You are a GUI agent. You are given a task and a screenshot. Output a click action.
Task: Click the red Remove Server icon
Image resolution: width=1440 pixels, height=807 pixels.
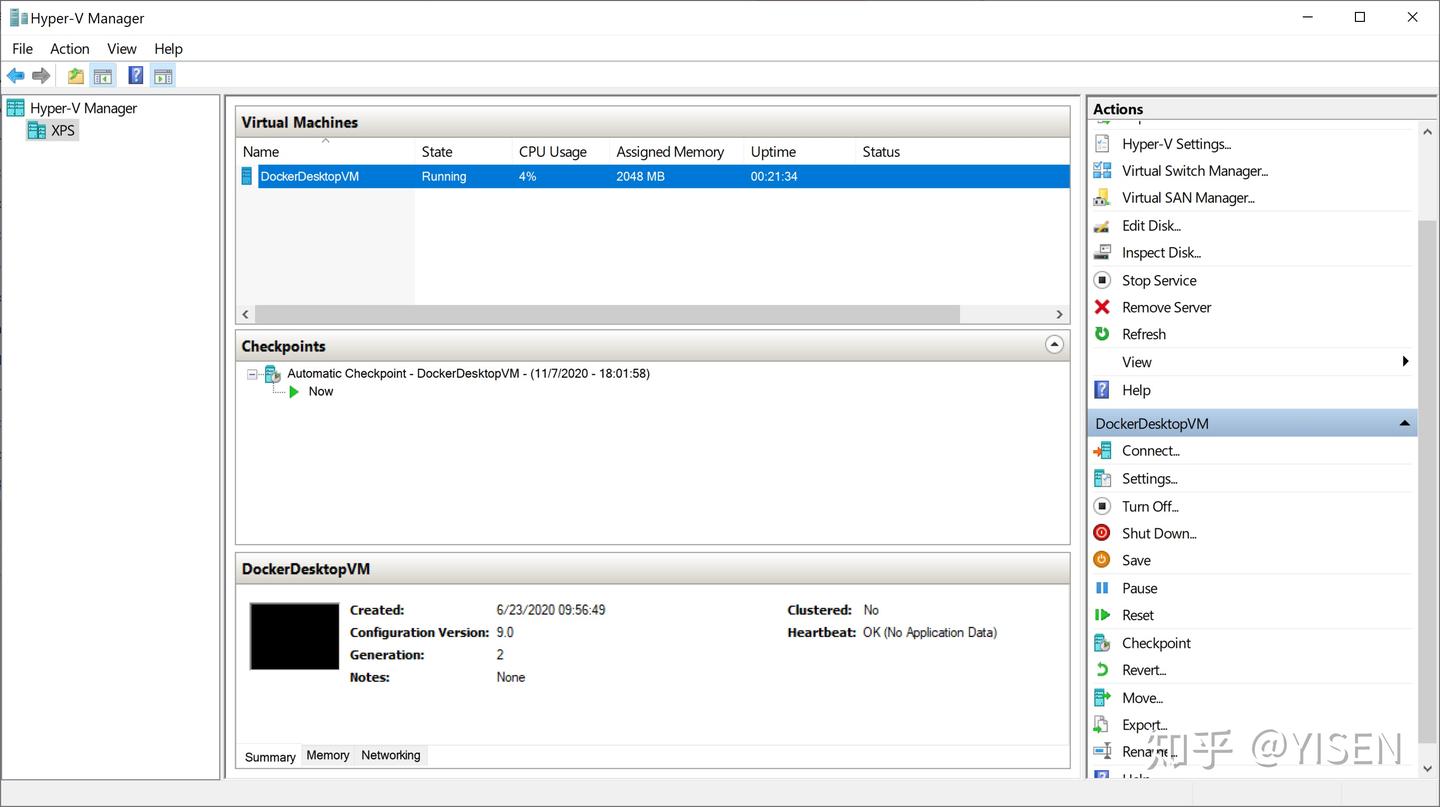tap(1102, 307)
